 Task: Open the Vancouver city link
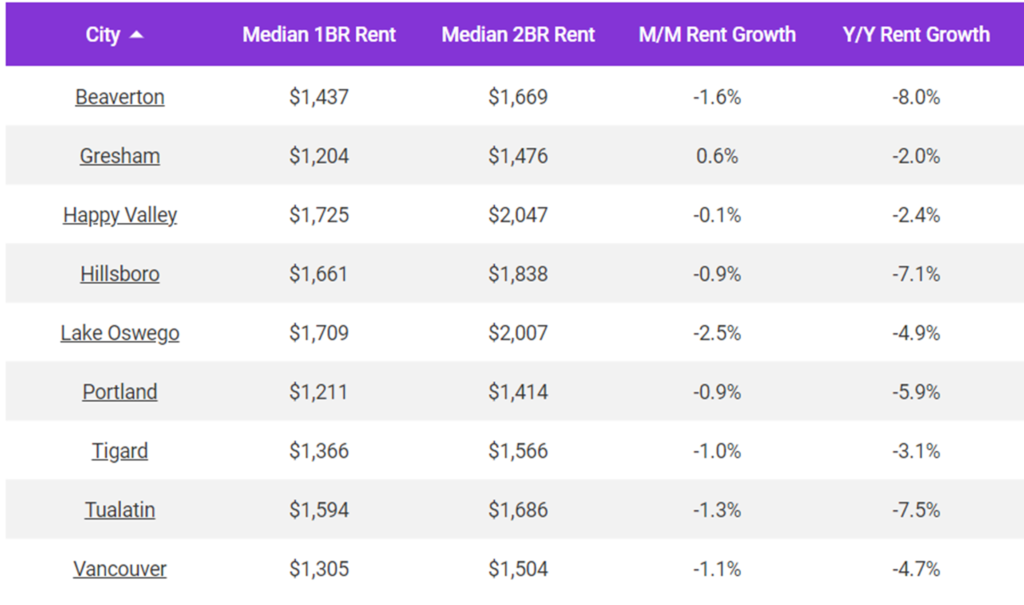pyautogui.click(x=119, y=568)
